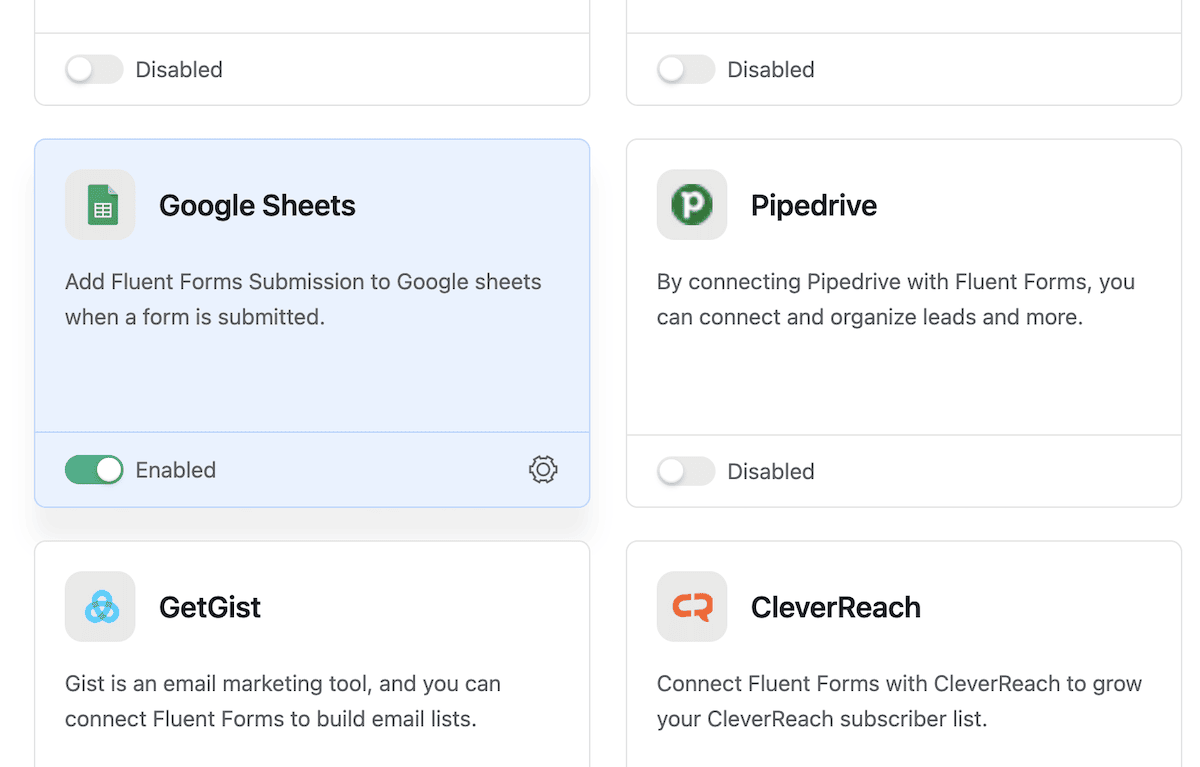The height and width of the screenshot is (767, 1200).
Task: Click CleverReach subscriber list description
Action: (900, 702)
